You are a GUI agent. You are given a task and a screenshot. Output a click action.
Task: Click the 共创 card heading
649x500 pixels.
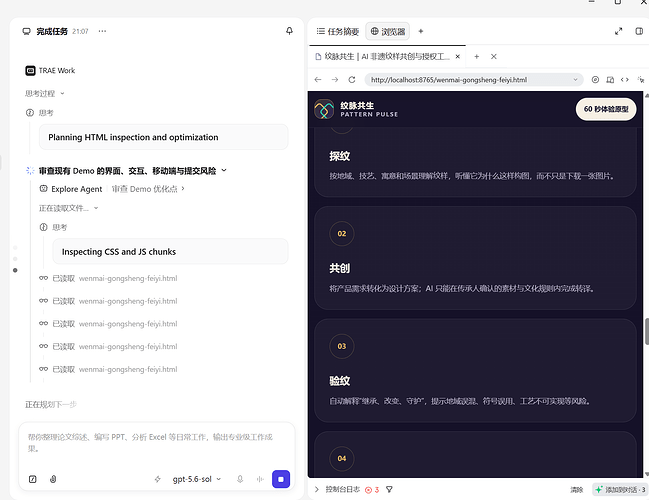[340, 268]
